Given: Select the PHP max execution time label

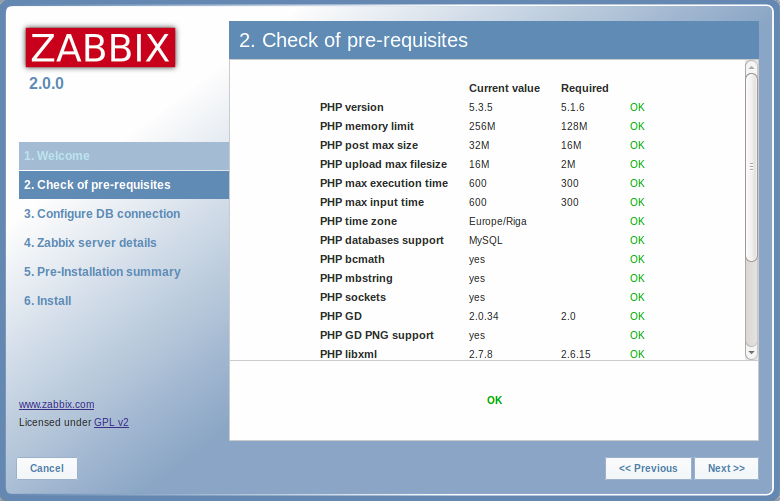Looking at the screenshot, I should coord(384,183).
